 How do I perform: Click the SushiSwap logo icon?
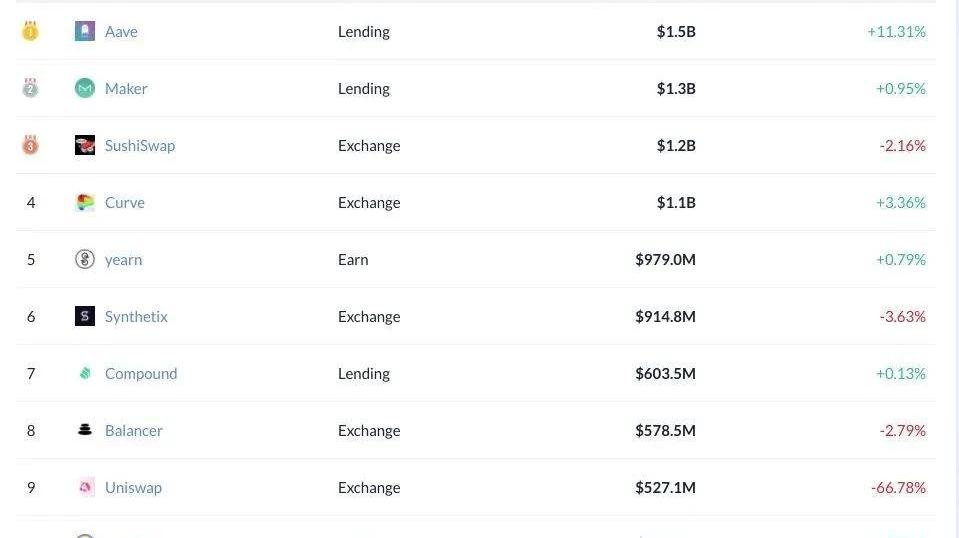click(x=85, y=145)
